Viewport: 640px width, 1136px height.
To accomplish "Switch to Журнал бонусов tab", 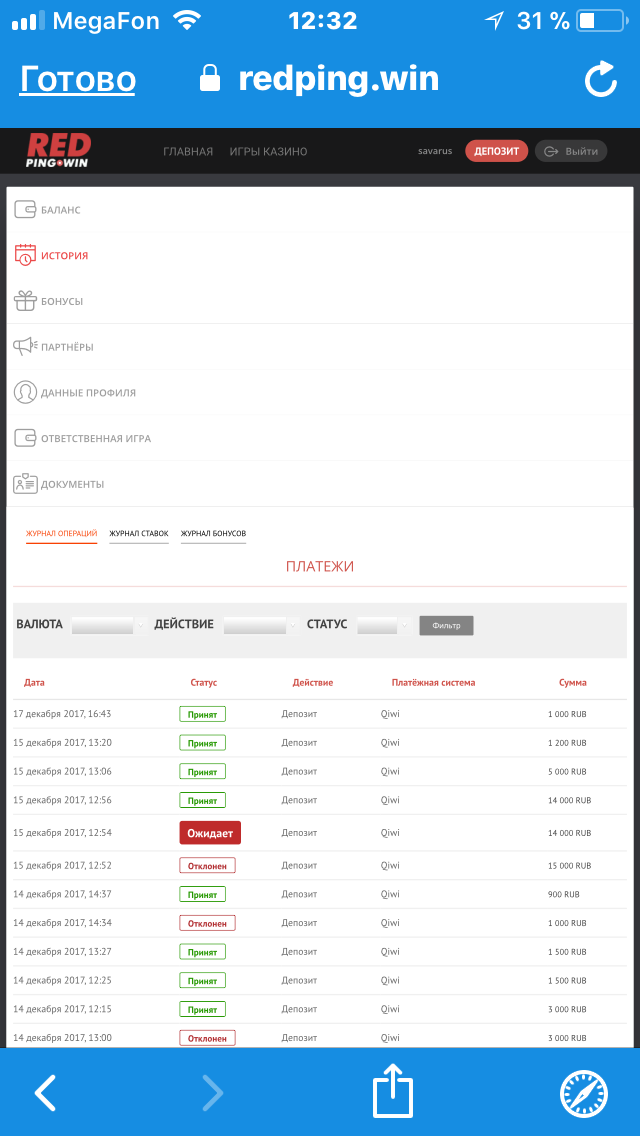I will 213,534.
